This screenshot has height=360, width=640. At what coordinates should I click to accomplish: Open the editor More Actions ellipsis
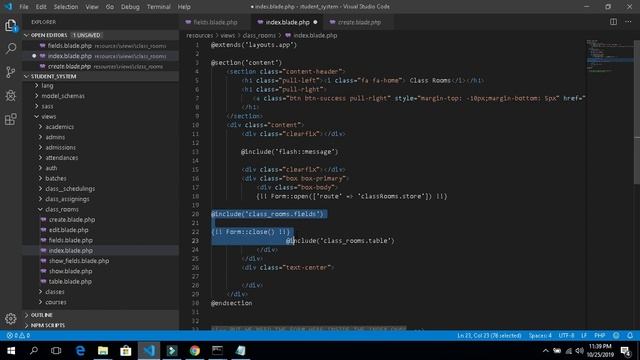click(x=628, y=22)
